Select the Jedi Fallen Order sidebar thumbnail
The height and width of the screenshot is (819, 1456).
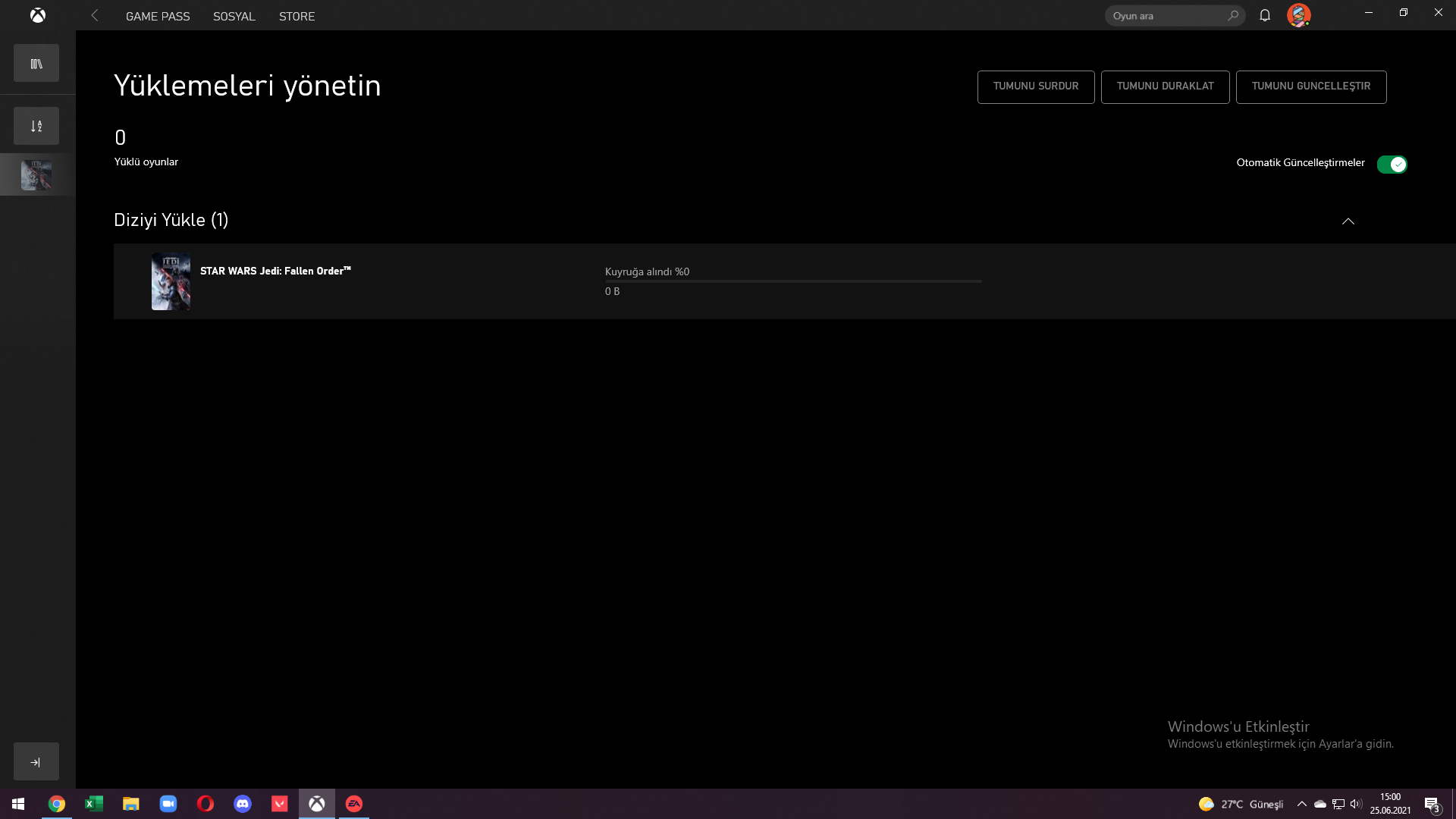pyautogui.click(x=36, y=175)
